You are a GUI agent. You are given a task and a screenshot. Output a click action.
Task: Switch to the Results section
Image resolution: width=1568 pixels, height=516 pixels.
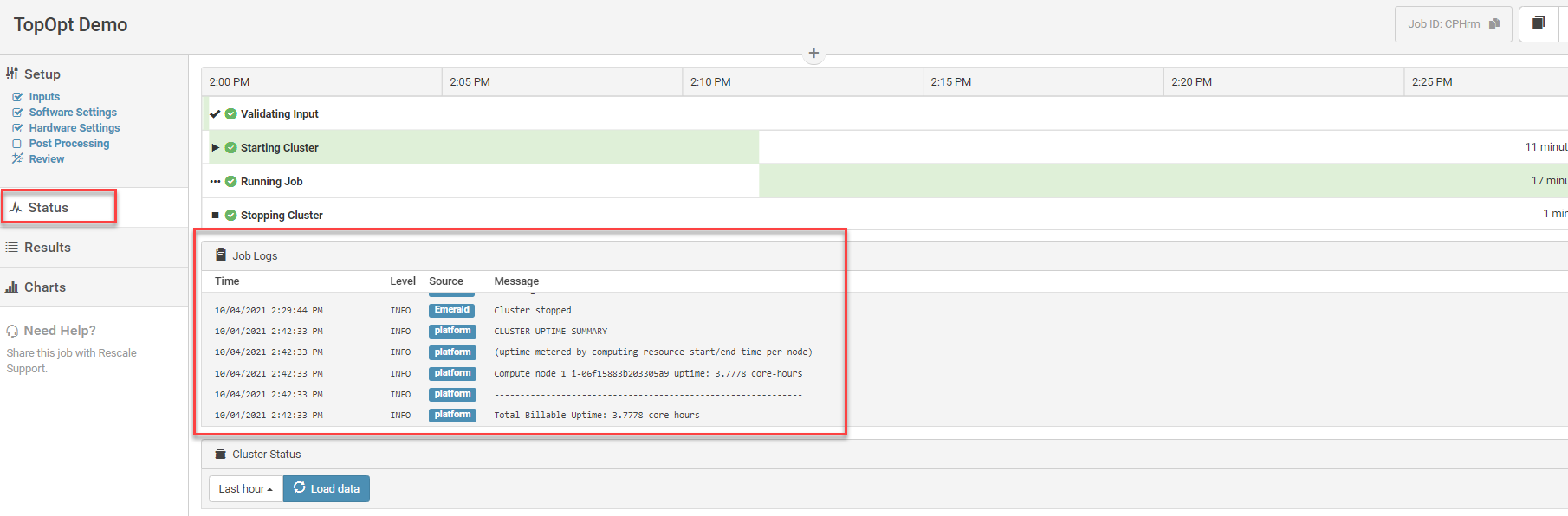coord(48,248)
